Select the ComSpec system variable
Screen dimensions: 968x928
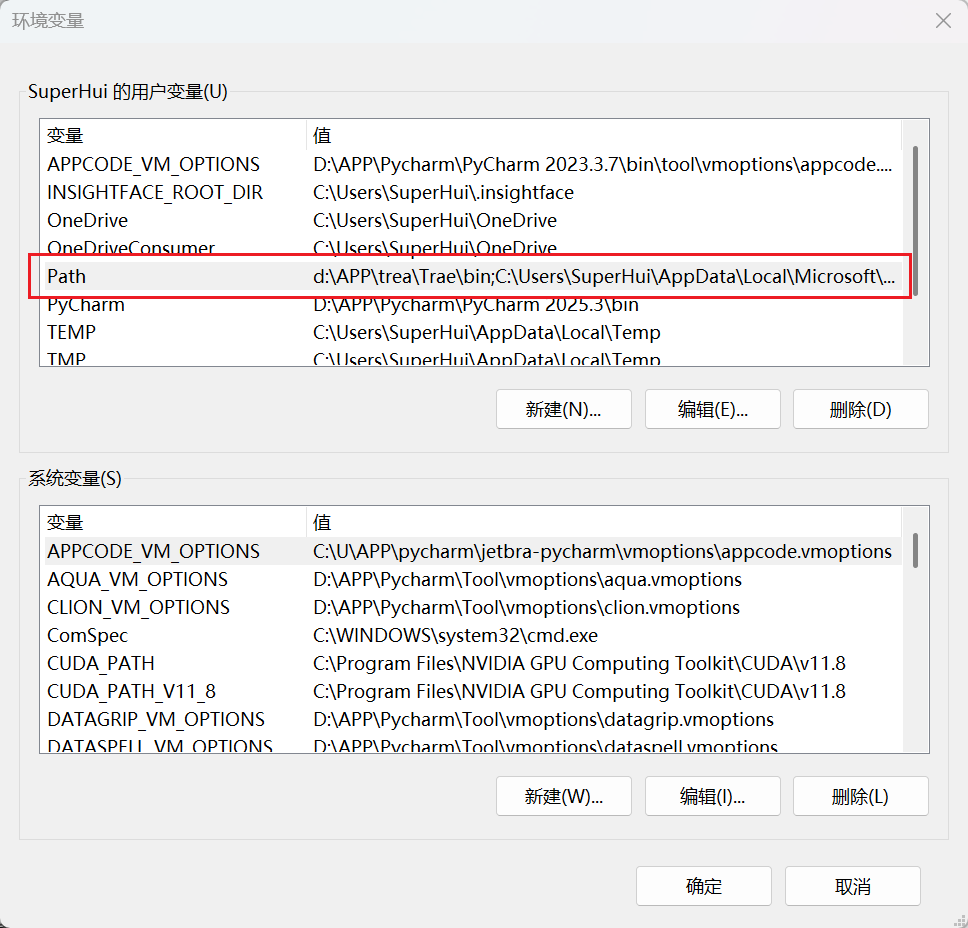pos(474,635)
